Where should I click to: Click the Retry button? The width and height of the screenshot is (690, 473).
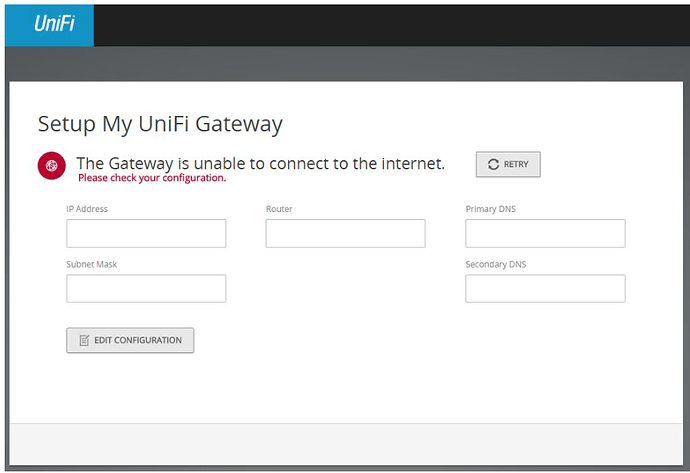pyautogui.click(x=508, y=164)
